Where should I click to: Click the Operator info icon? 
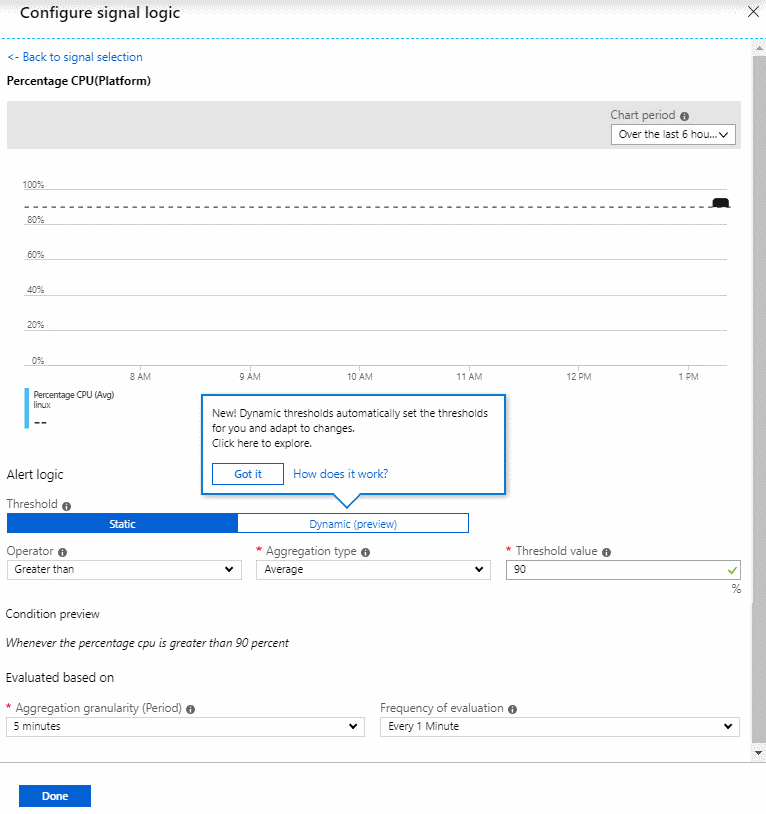(x=63, y=552)
